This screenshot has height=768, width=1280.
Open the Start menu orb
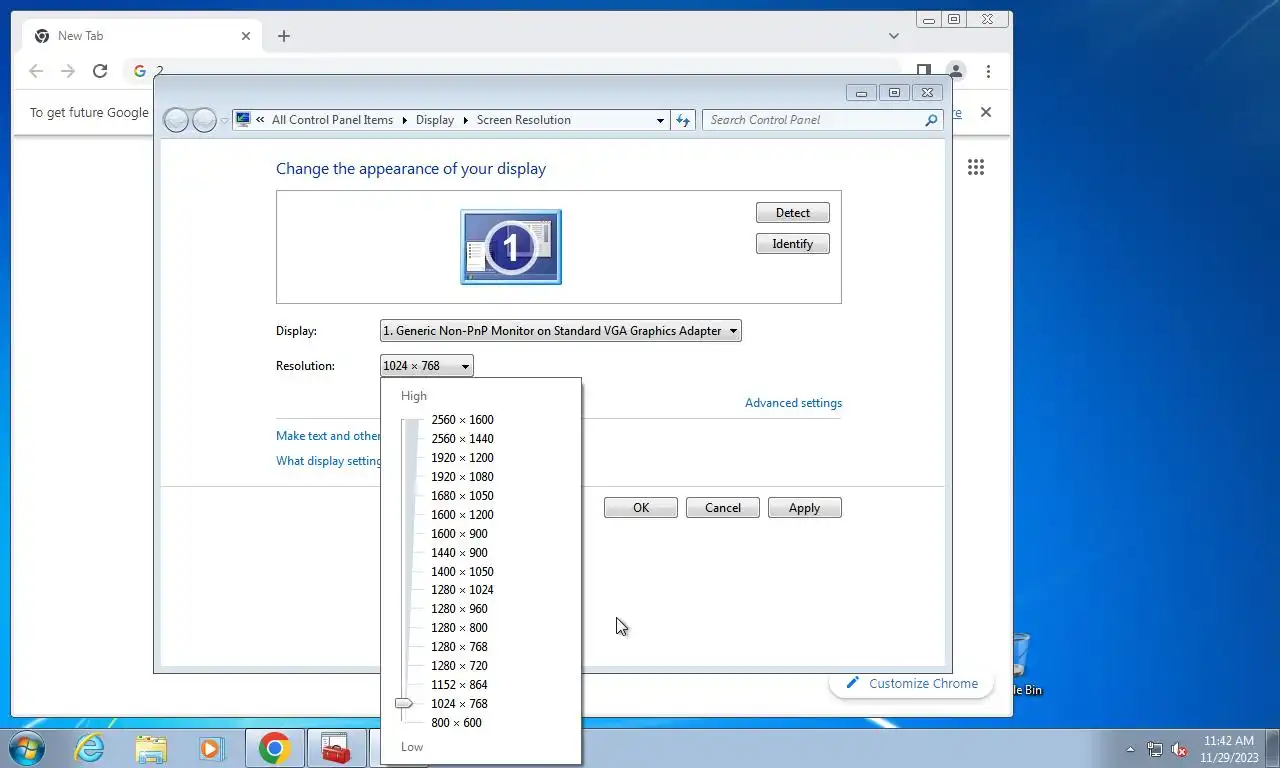point(26,748)
